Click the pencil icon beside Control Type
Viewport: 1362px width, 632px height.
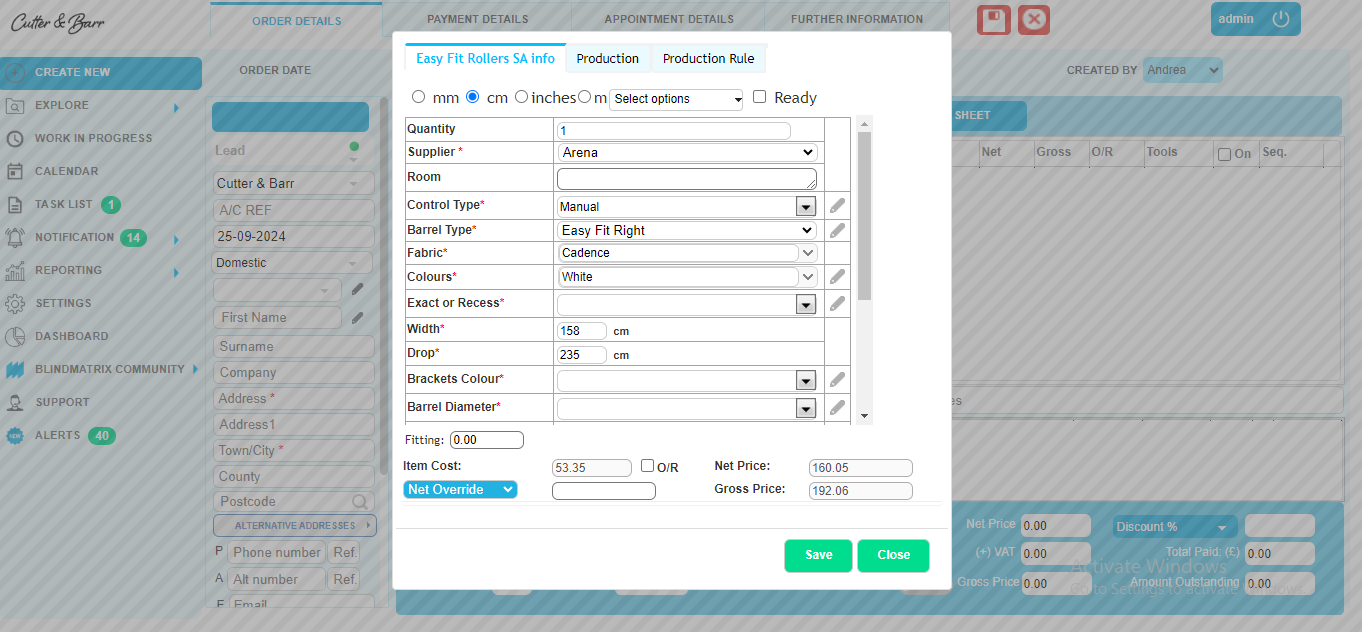point(837,206)
